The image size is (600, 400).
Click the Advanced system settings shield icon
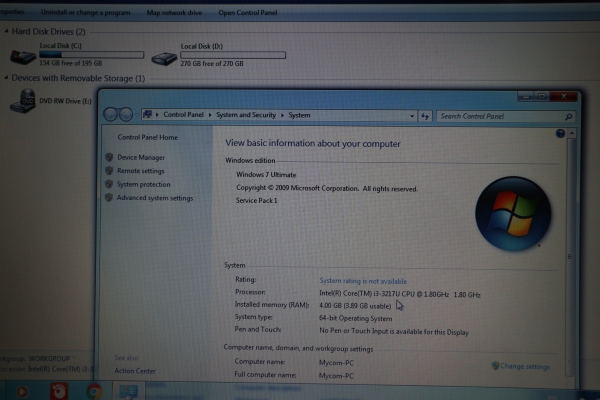point(109,198)
